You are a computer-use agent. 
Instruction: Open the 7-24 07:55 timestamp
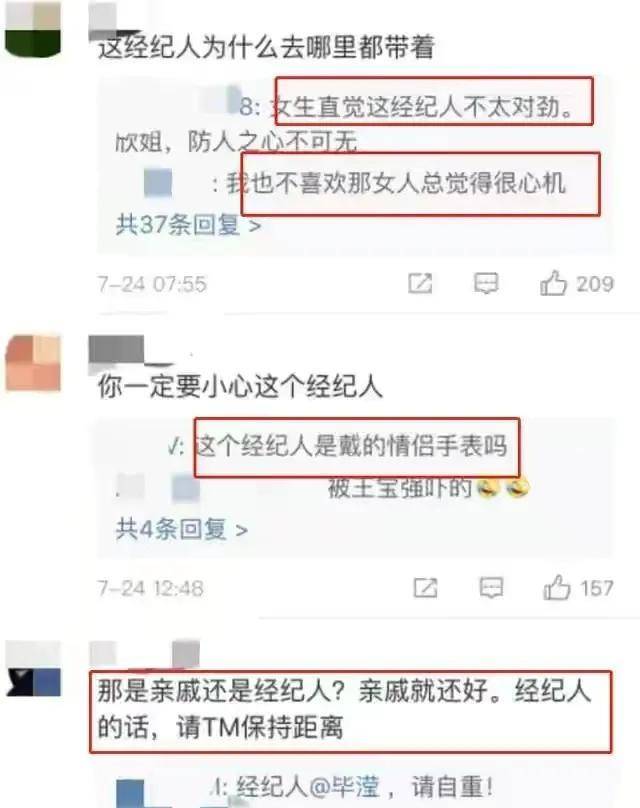point(152,284)
